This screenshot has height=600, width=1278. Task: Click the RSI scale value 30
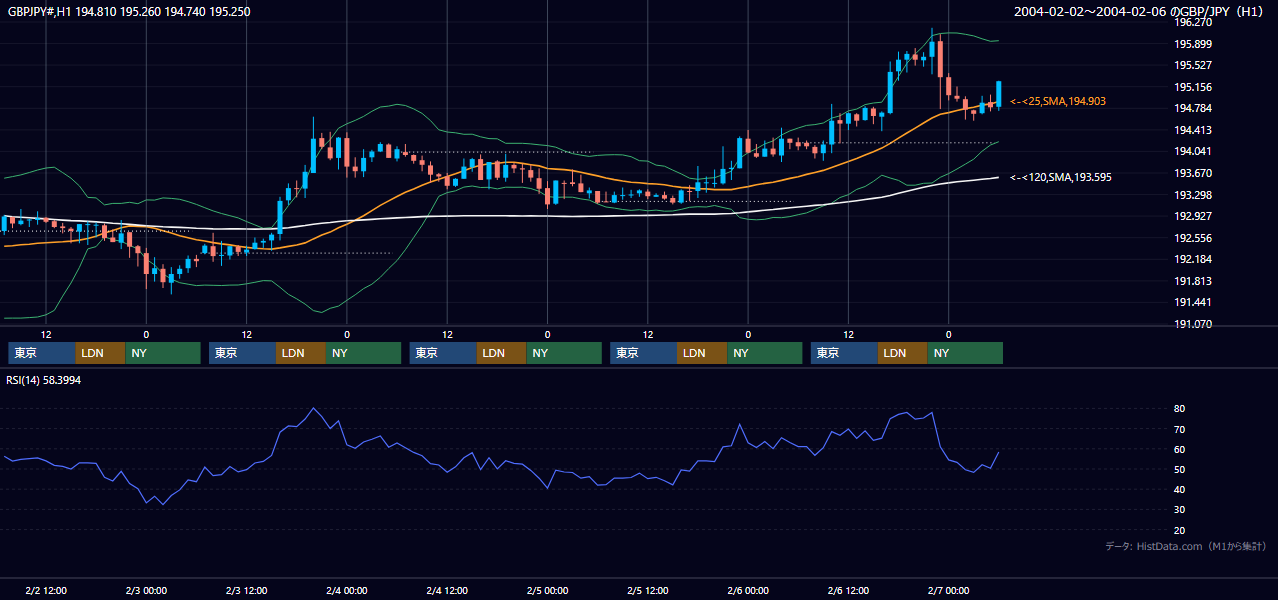[x=1180, y=510]
